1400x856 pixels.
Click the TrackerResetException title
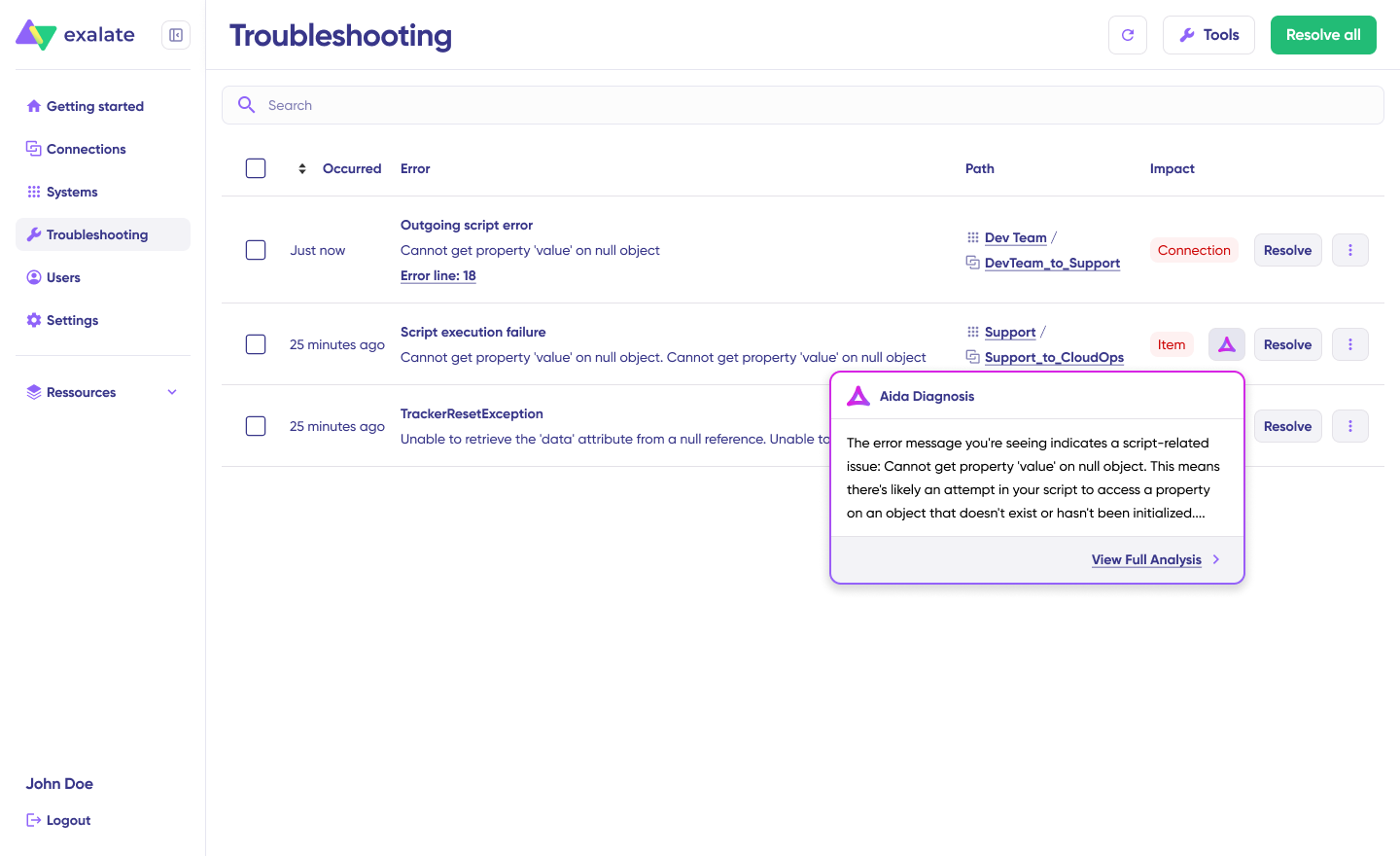[472, 413]
